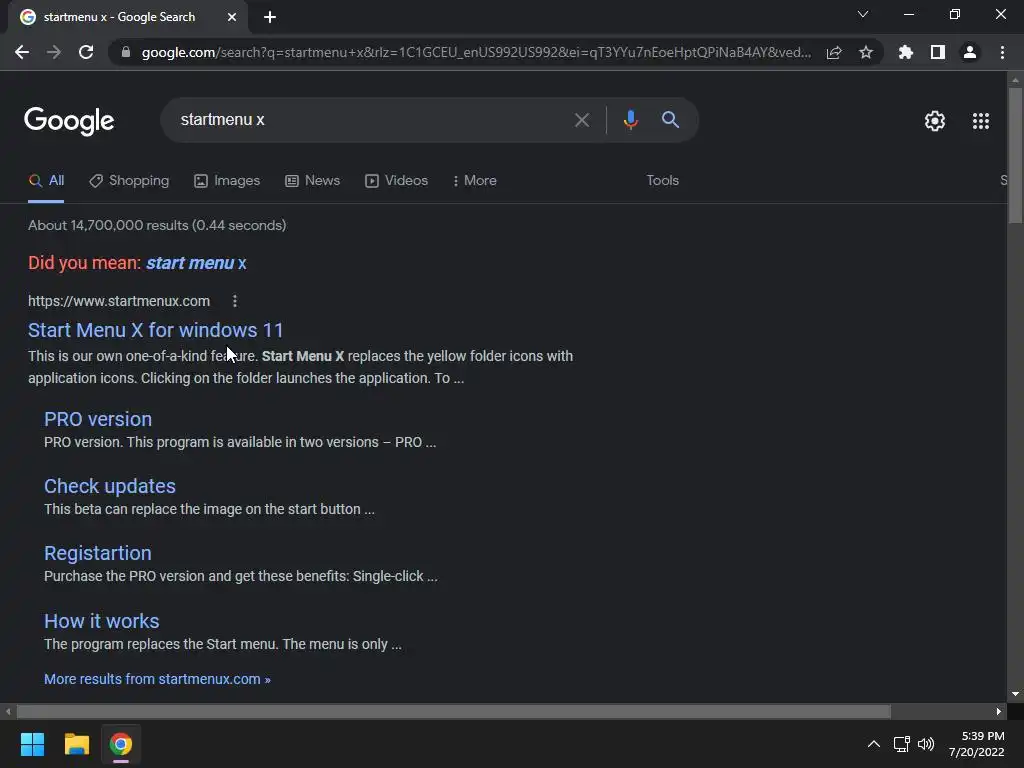This screenshot has width=1024, height=768.
Task: Click into the search field containing 'startmenu x'
Action: pos(366,120)
